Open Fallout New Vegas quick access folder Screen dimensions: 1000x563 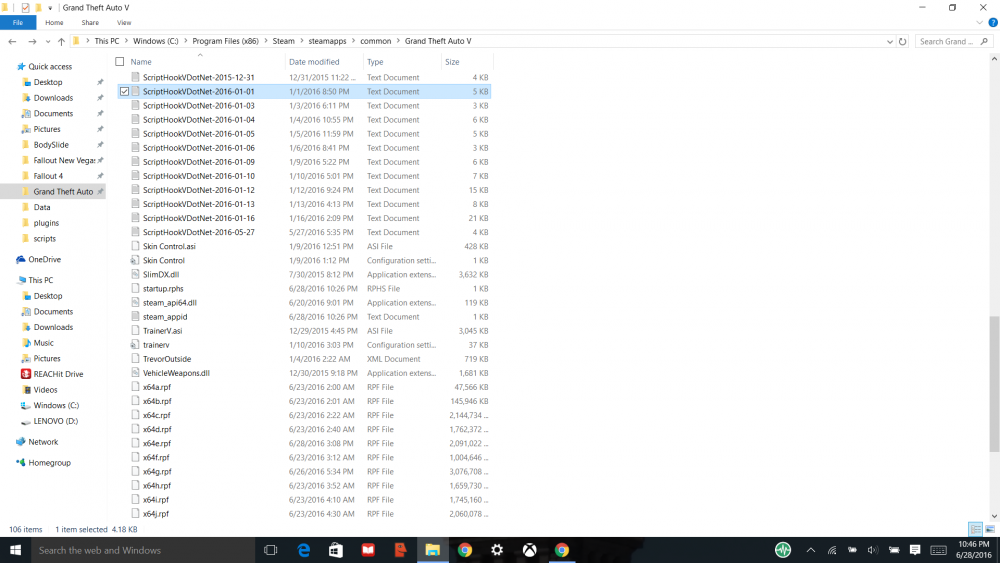pos(64,160)
